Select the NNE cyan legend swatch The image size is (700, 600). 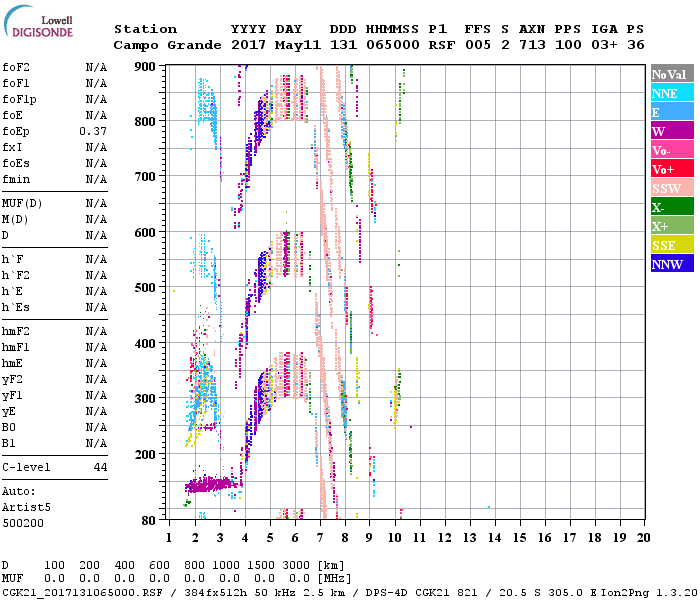tap(672, 93)
